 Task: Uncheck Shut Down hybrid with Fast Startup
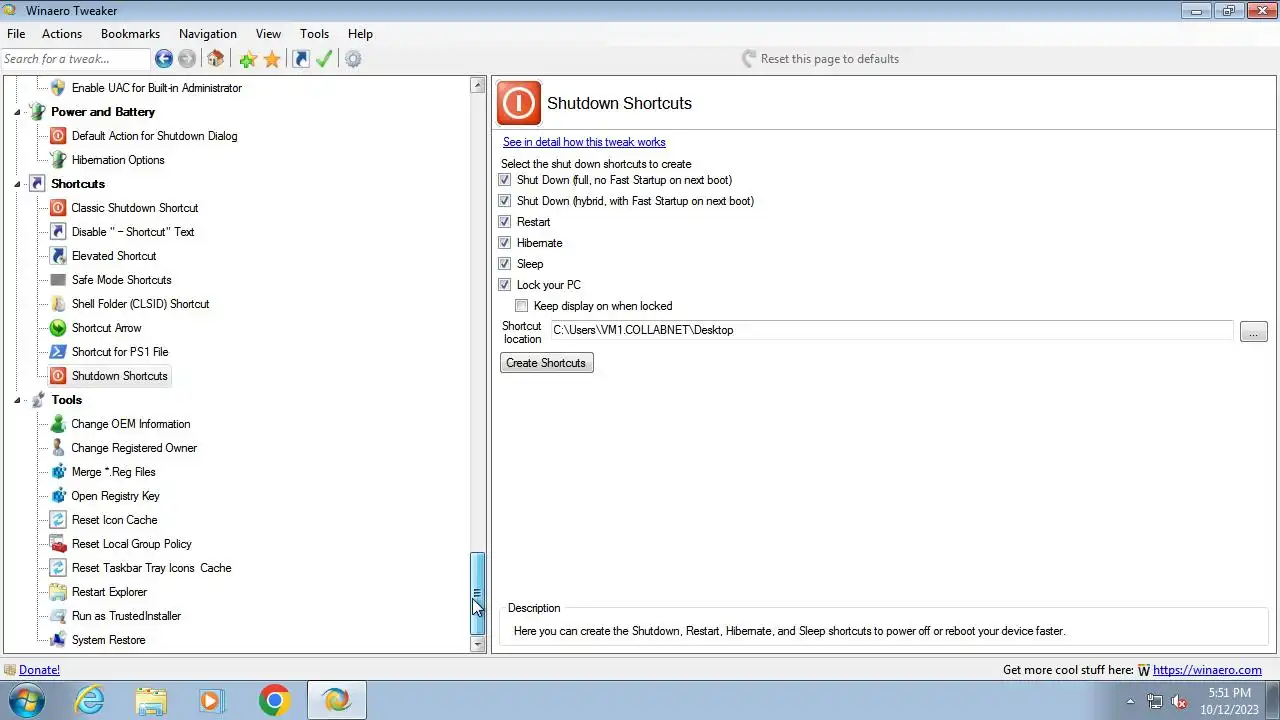(x=505, y=201)
